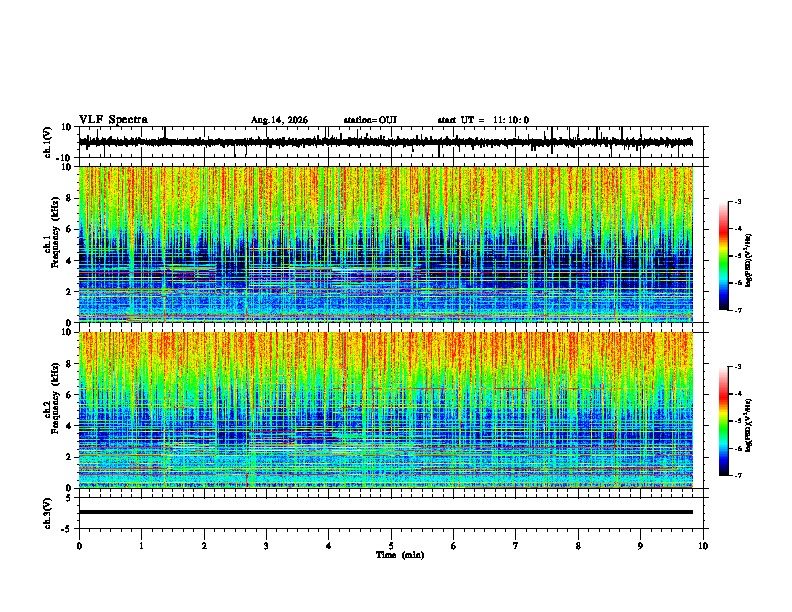Click the ch.1 spectrogram panel
The image size is (792, 612).
[386, 244]
